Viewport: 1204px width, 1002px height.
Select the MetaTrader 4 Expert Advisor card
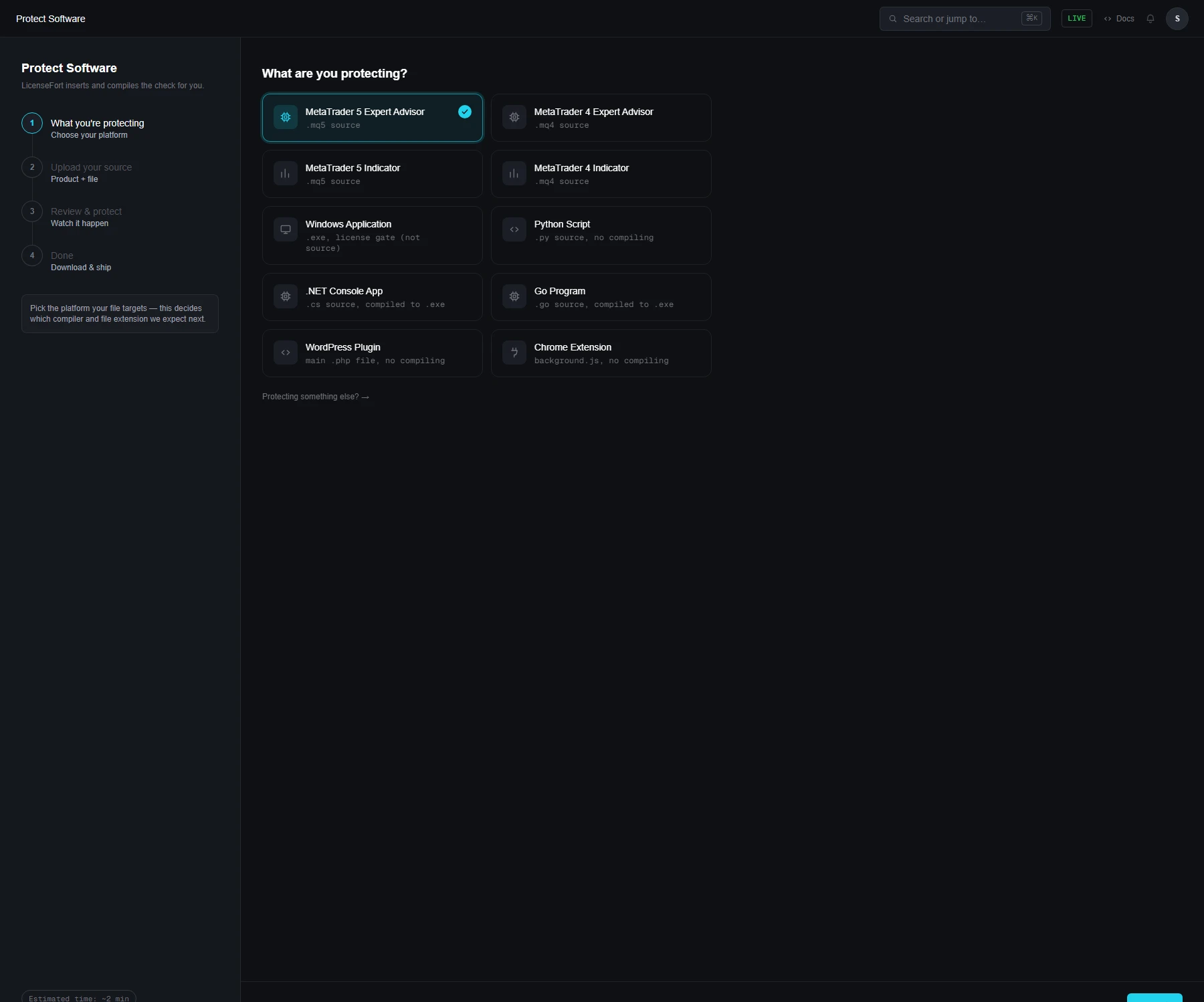(601, 118)
